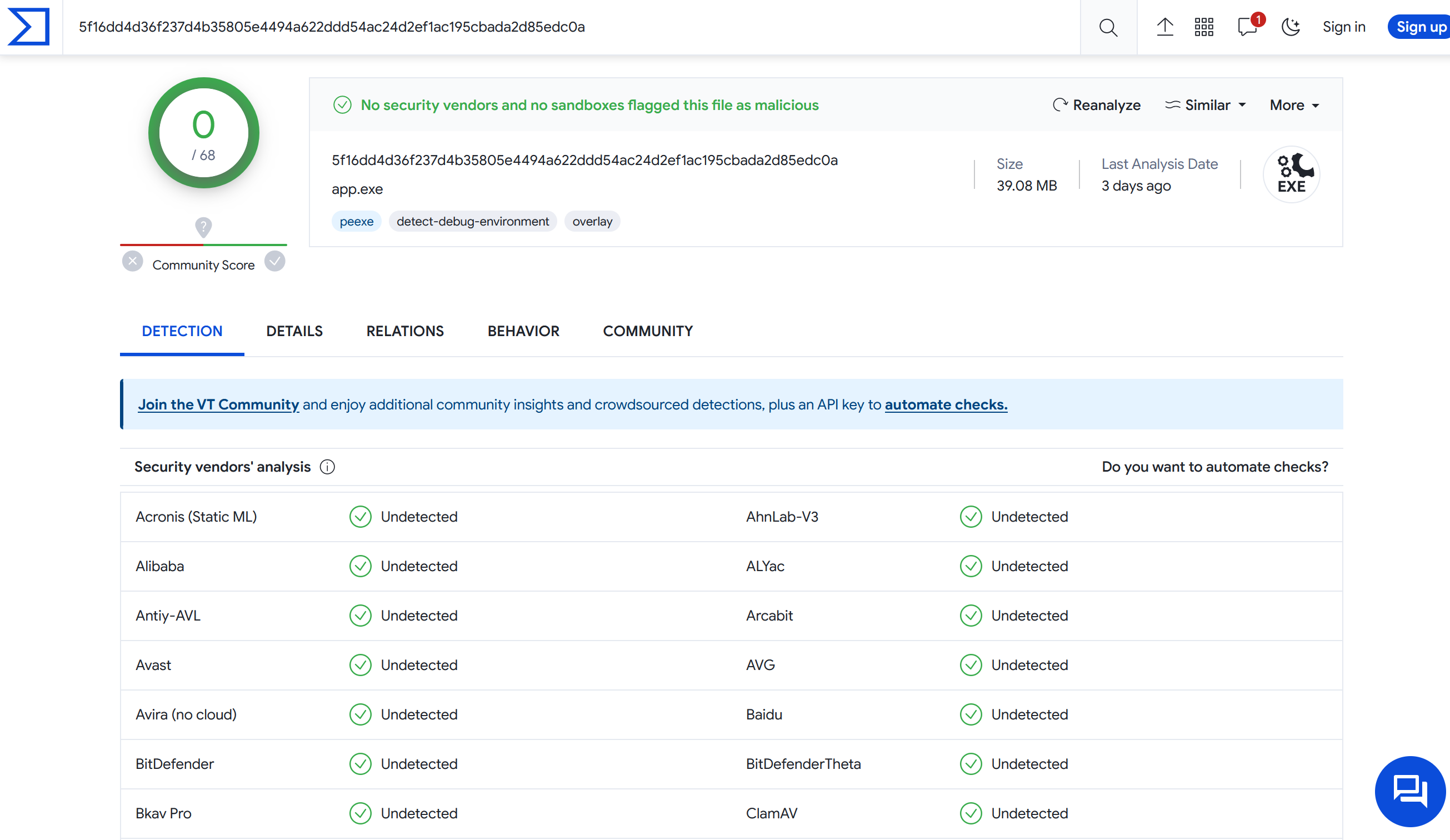Click the 39.08 MB size value
The width and height of the screenshot is (1450, 840).
[1027, 186]
